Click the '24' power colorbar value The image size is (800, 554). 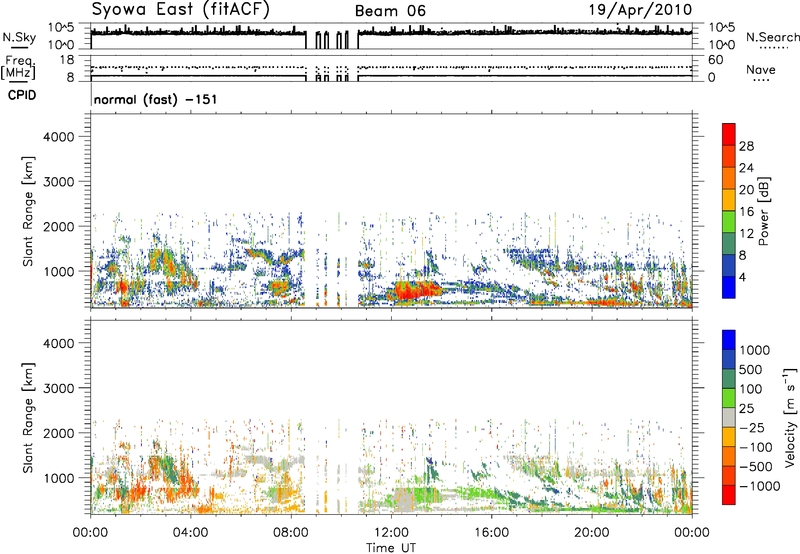pyautogui.click(x=746, y=168)
